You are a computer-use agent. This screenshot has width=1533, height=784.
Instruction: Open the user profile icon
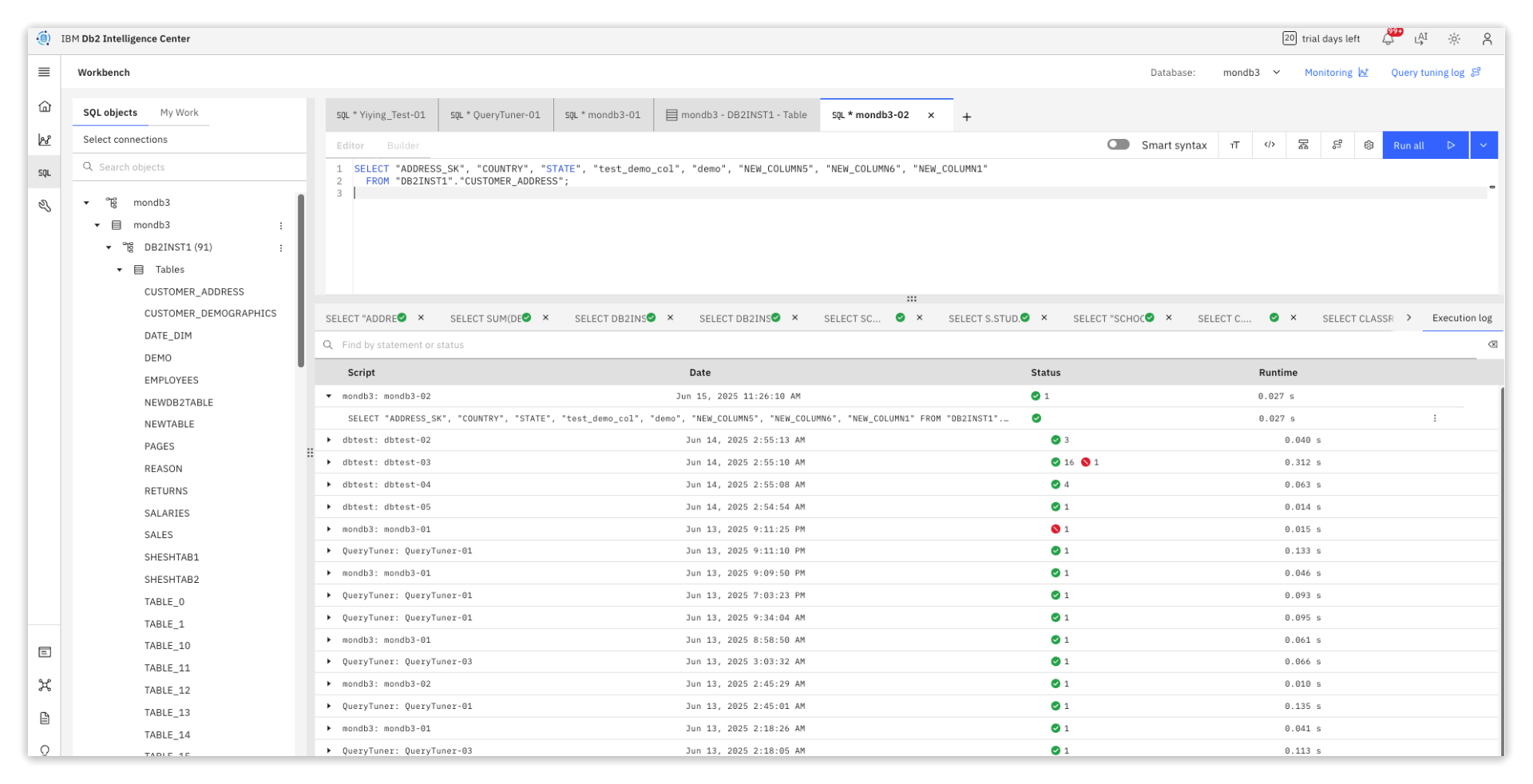tap(1487, 38)
